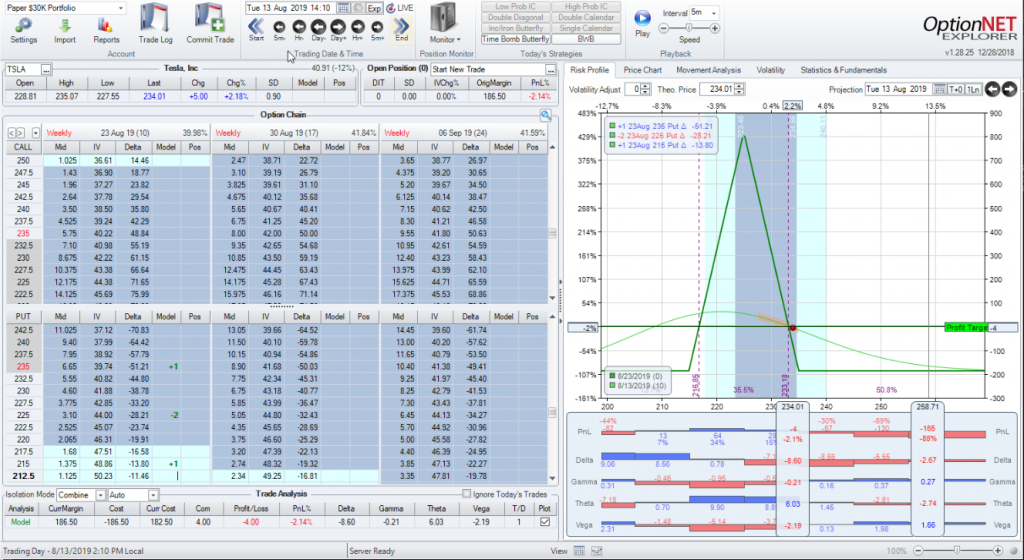Toggle +1 23Aug 215 Put legend square
Image resolution: width=1024 pixels, height=560 pixels.
pyautogui.click(x=612, y=145)
